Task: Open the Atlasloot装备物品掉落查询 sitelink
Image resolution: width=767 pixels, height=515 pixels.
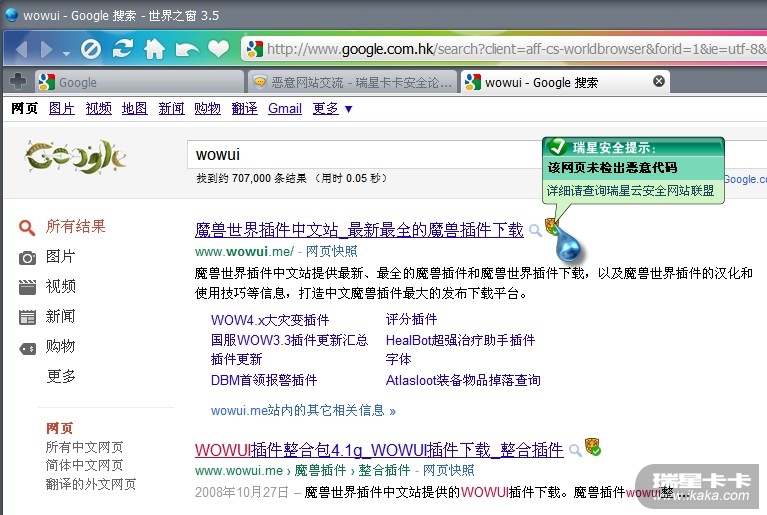Action: (x=463, y=380)
